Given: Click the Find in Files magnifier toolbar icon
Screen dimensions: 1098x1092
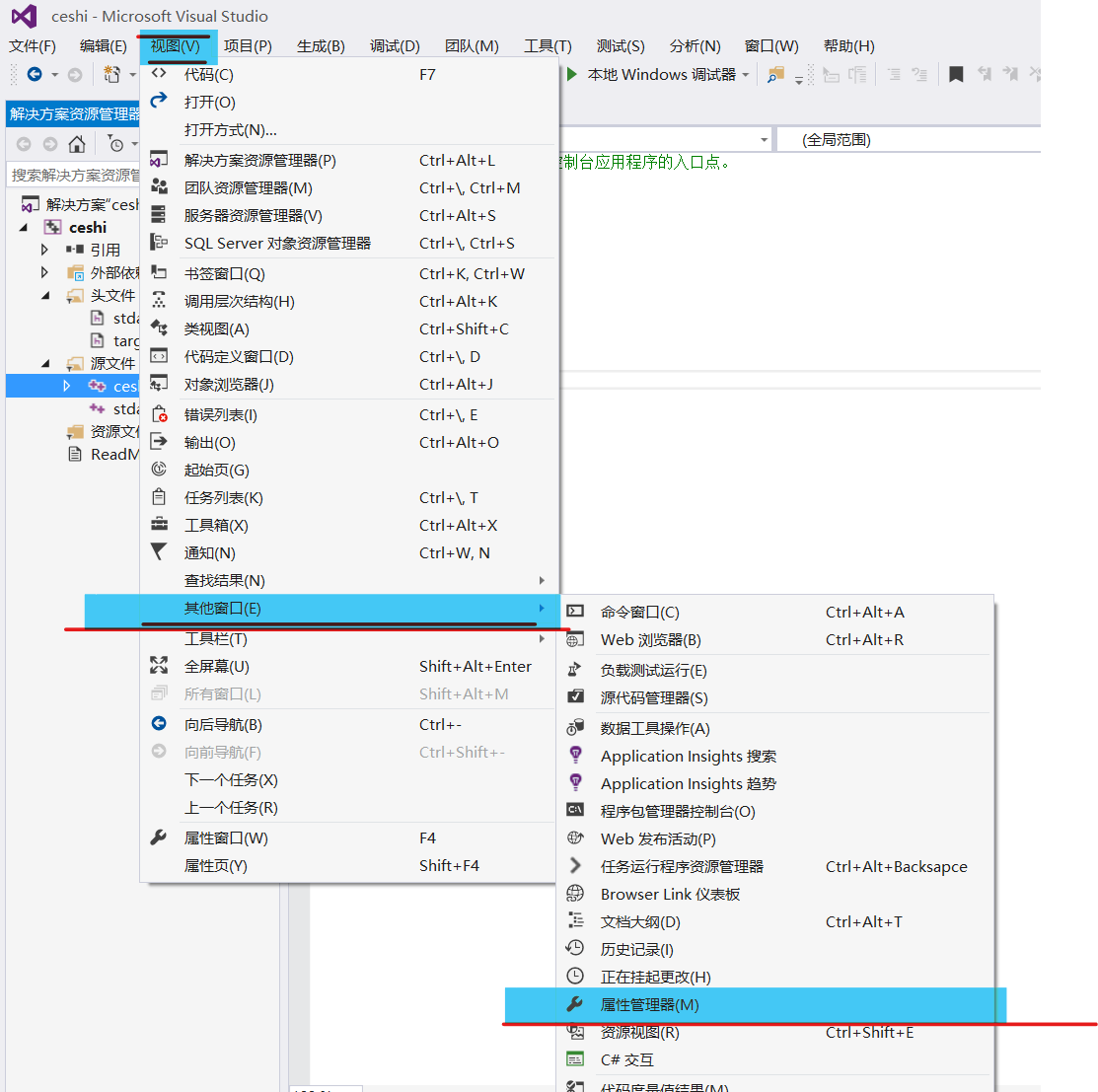Looking at the screenshot, I should click(x=775, y=74).
